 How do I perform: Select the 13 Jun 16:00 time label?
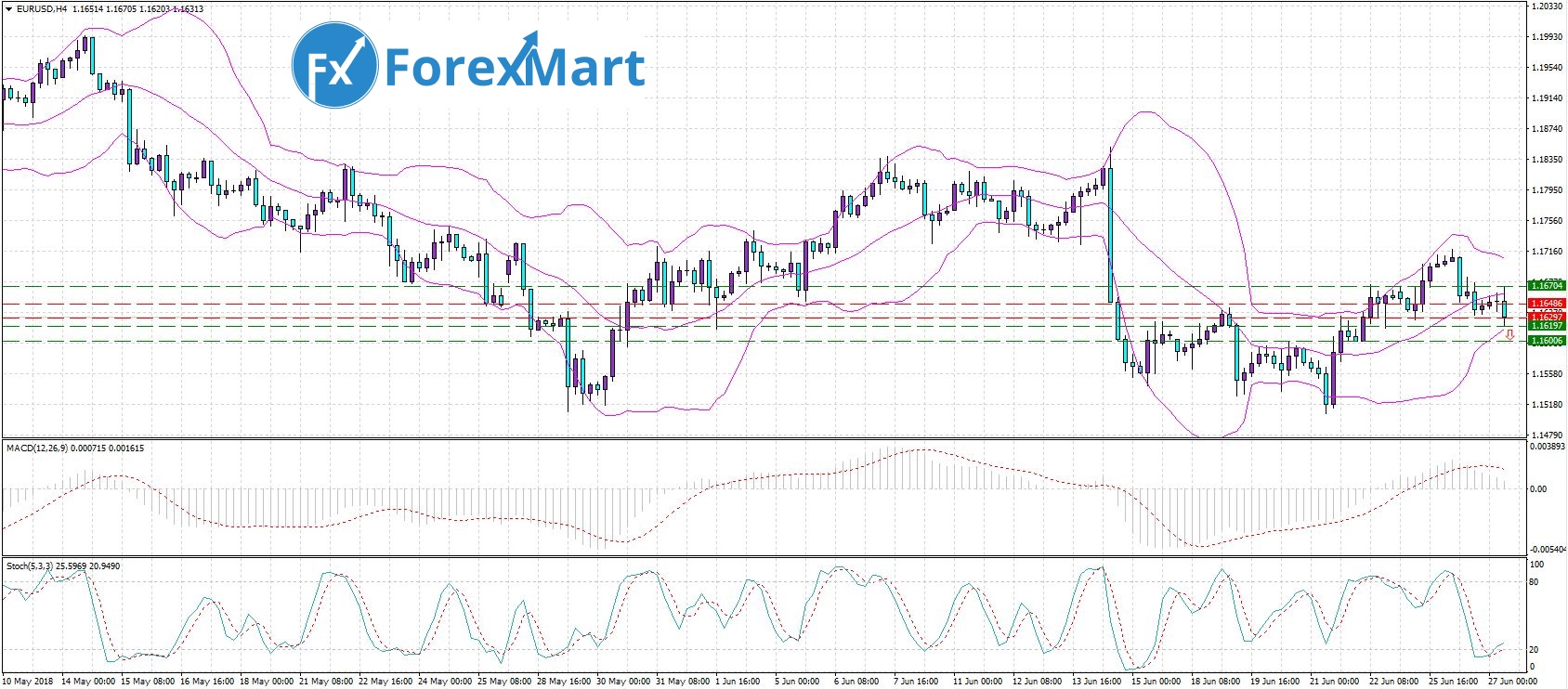pyautogui.click(x=1099, y=682)
